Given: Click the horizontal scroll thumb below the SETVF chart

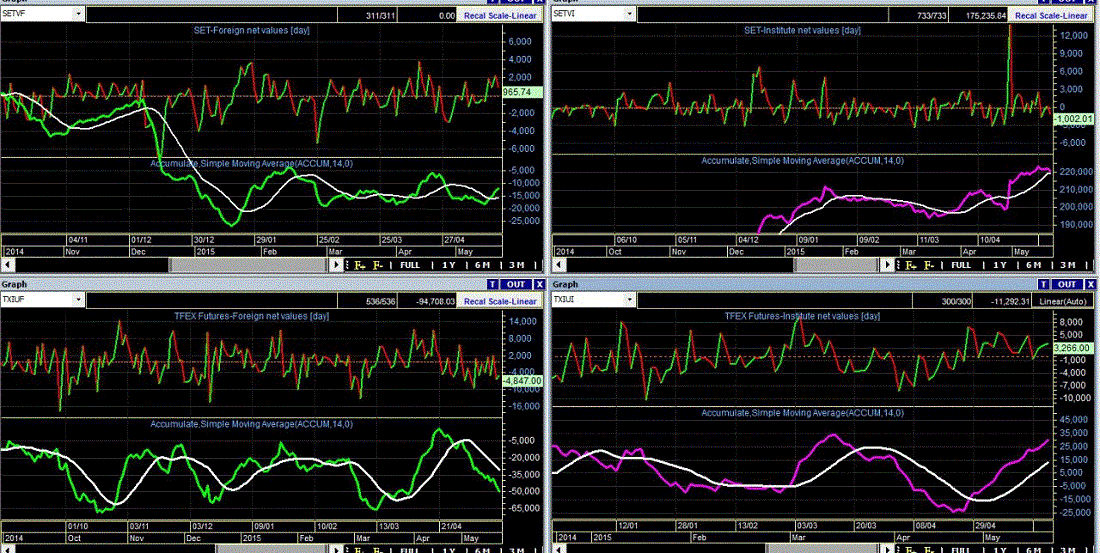Looking at the screenshot, I should (x=248, y=265).
